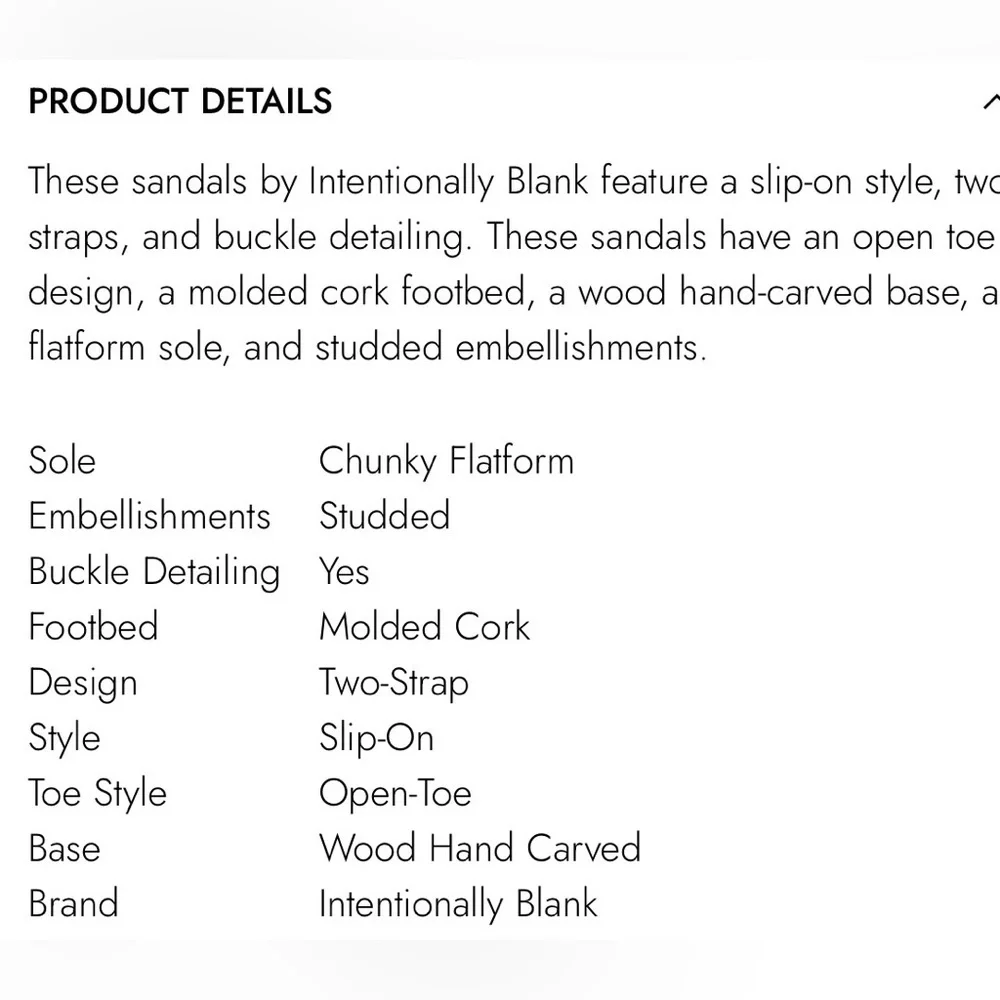1000x1000 pixels.
Task: Click the Molded Cork value
Action: point(425,626)
